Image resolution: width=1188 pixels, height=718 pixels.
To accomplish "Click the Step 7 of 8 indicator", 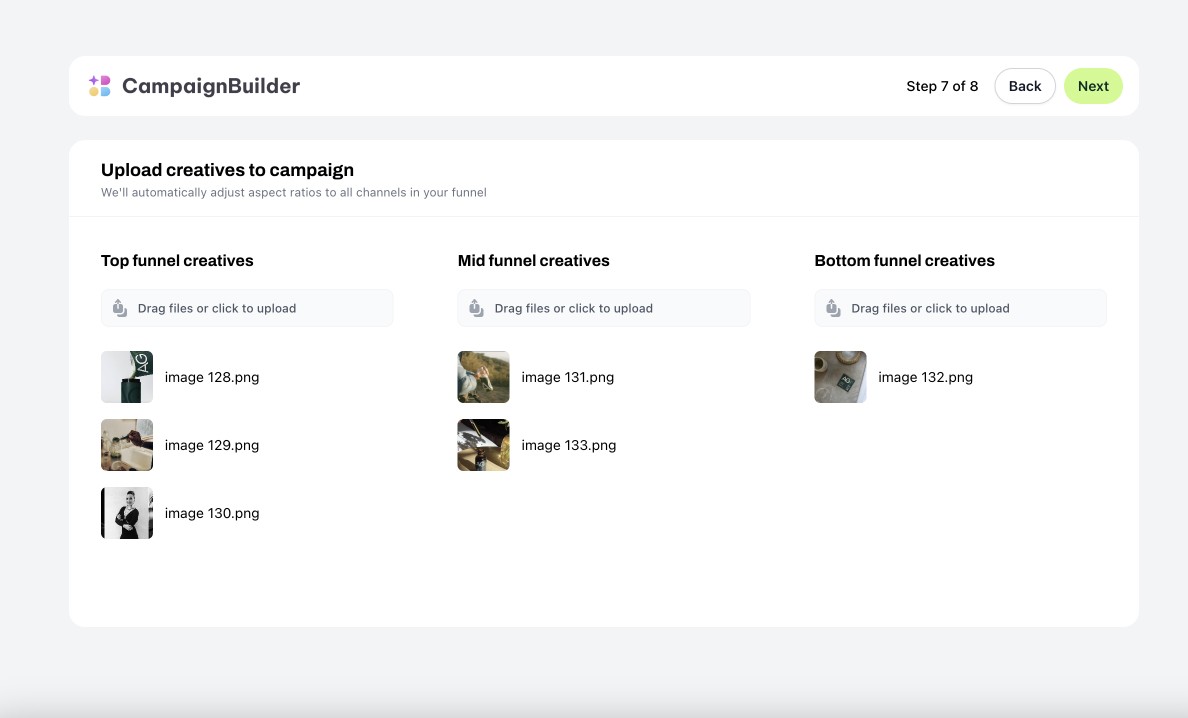I will [942, 86].
